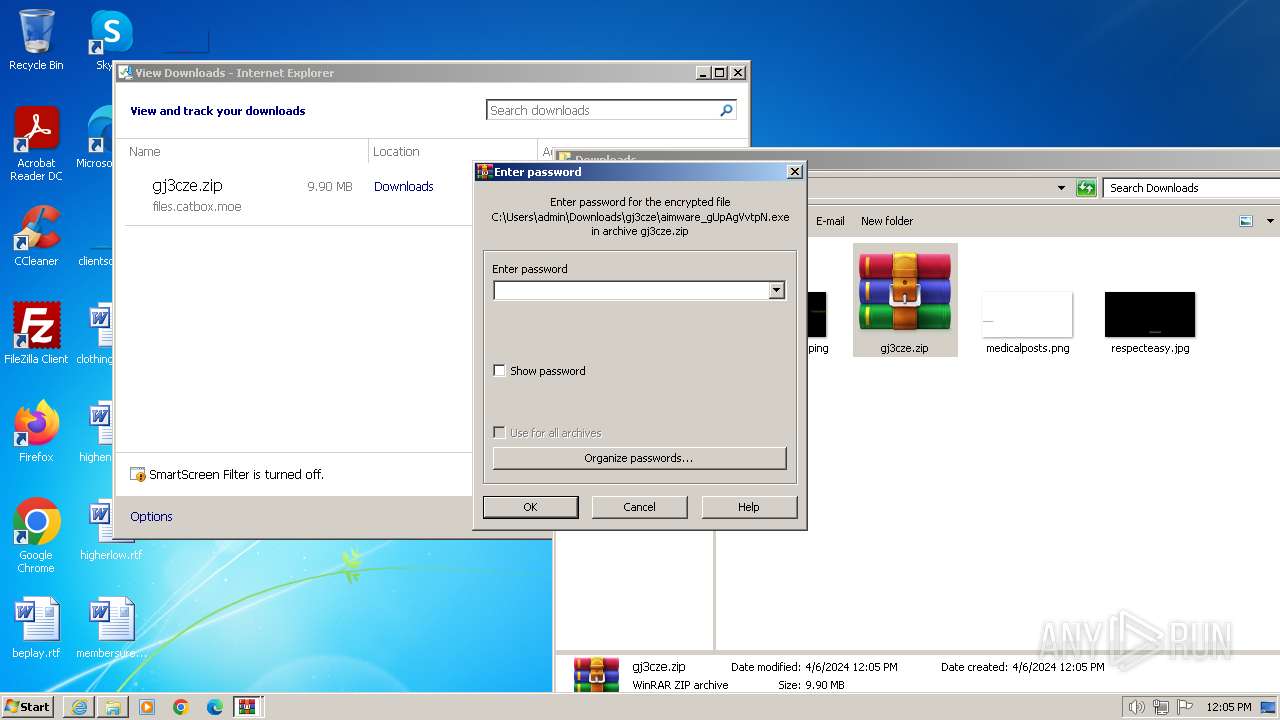This screenshot has height=720, width=1280.
Task: Click the Search Downloads box in Explorer
Action: 1192,188
